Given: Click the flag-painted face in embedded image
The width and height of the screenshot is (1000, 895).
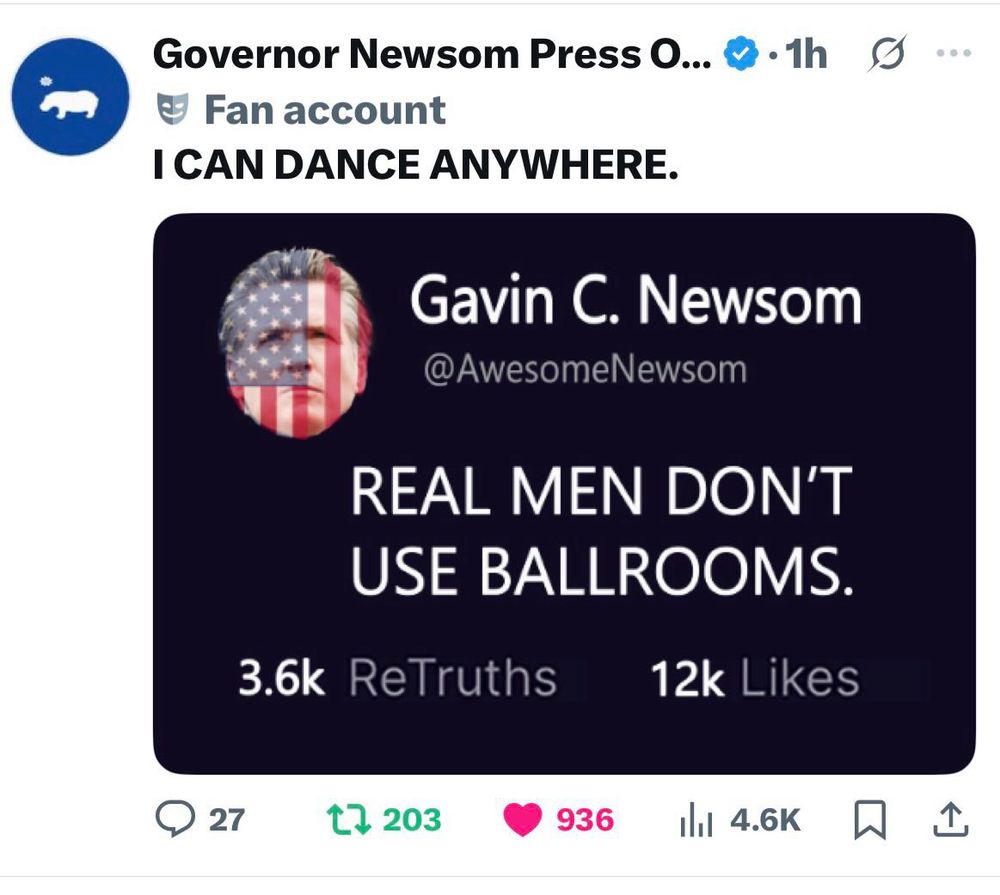Looking at the screenshot, I should tap(295, 343).
